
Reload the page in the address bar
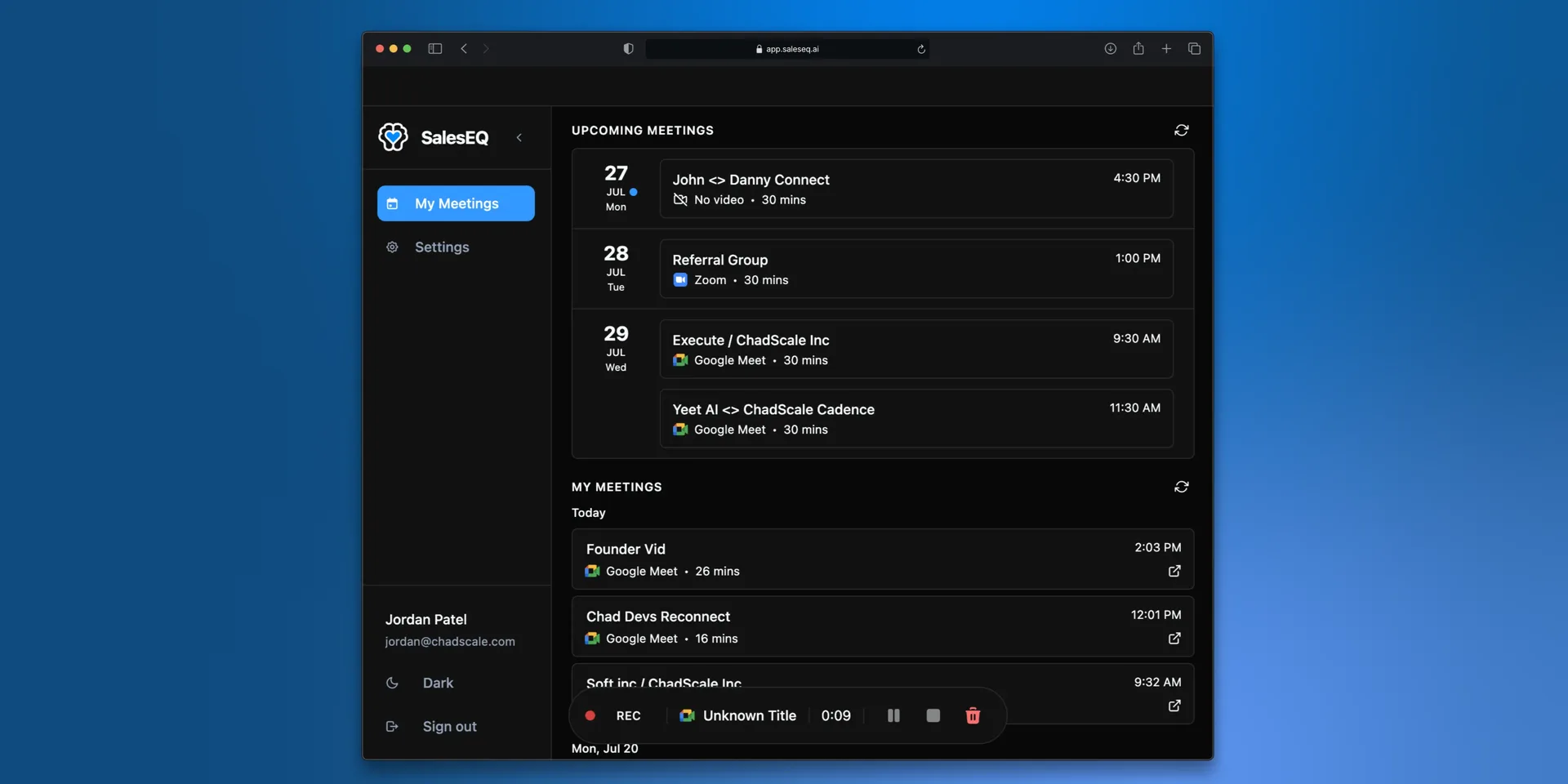pos(921,49)
